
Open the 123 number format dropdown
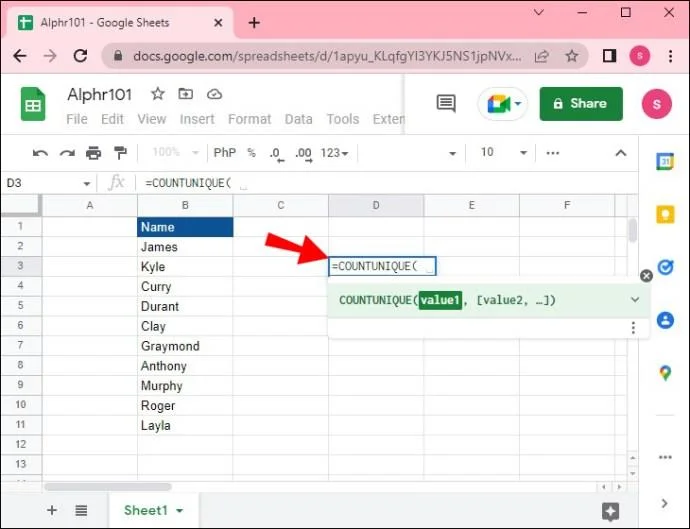pyautogui.click(x=334, y=153)
